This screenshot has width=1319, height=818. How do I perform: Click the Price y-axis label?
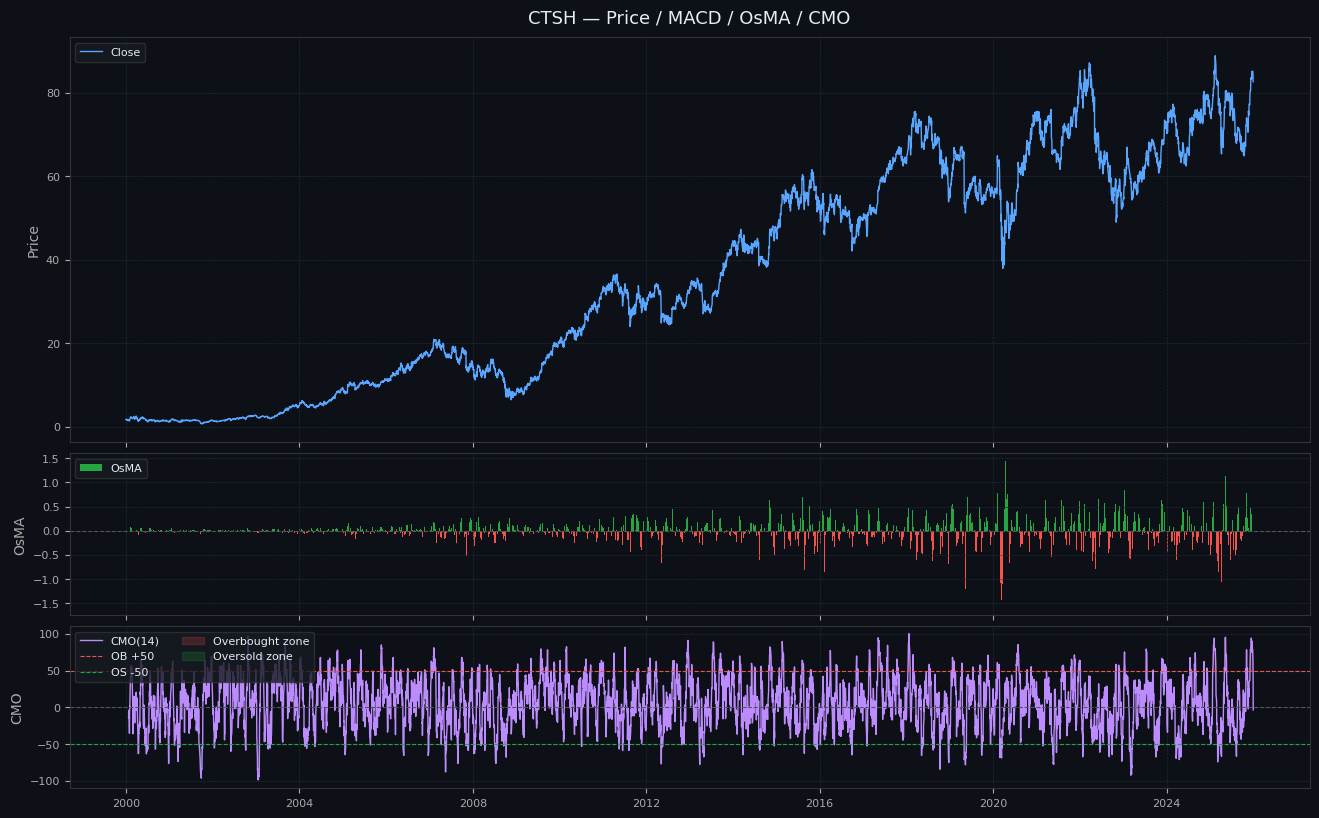pos(33,241)
